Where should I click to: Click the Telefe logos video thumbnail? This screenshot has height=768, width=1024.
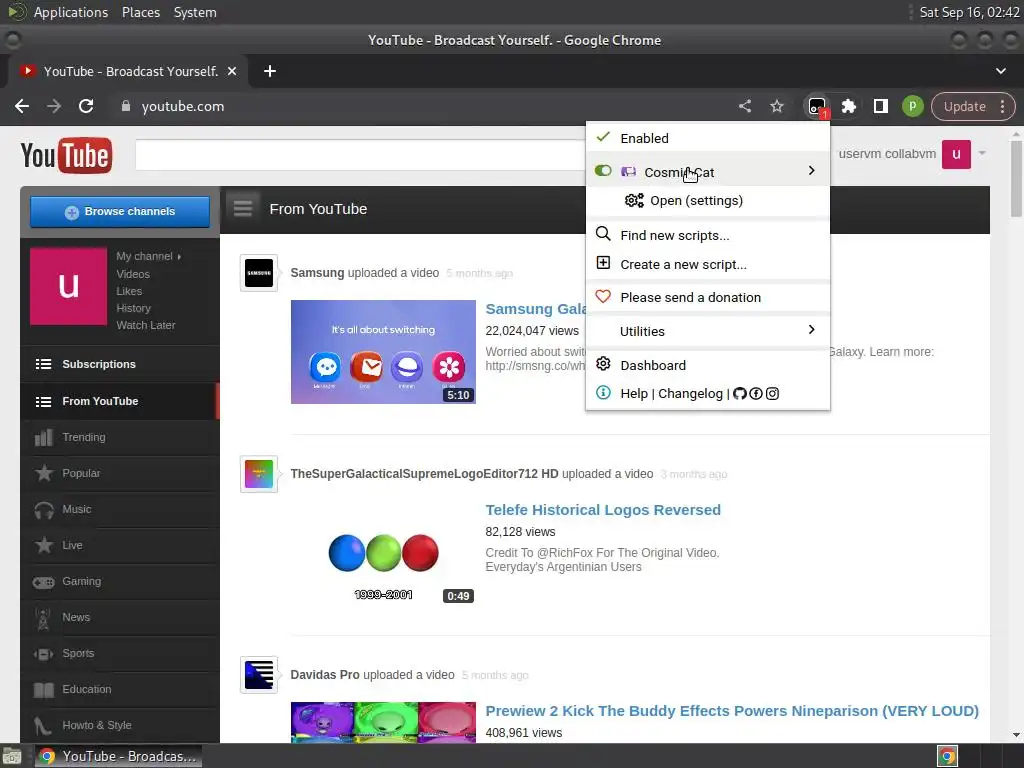click(383, 553)
